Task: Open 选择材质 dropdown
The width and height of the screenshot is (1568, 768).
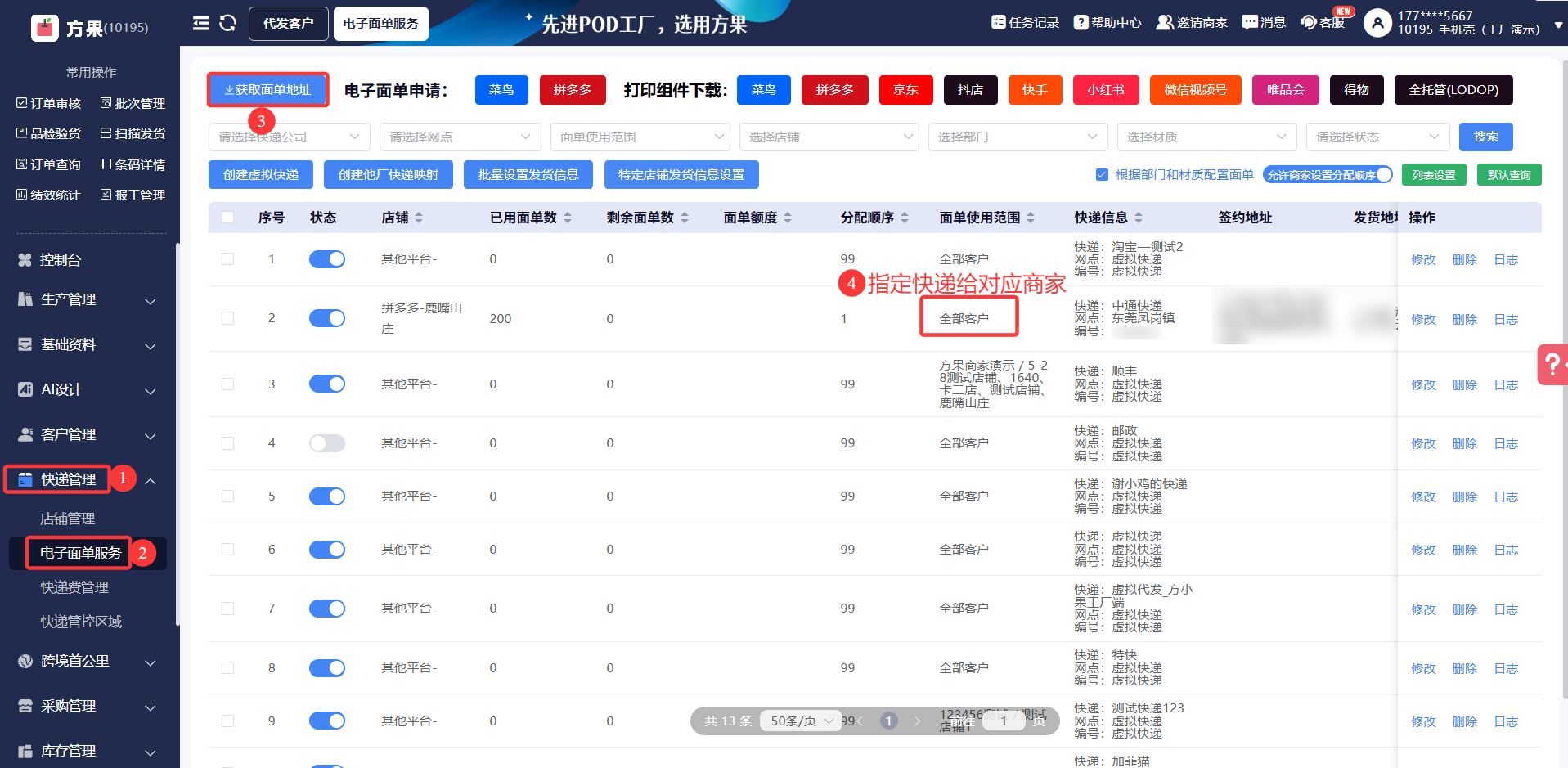Action: (x=1207, y=137)
